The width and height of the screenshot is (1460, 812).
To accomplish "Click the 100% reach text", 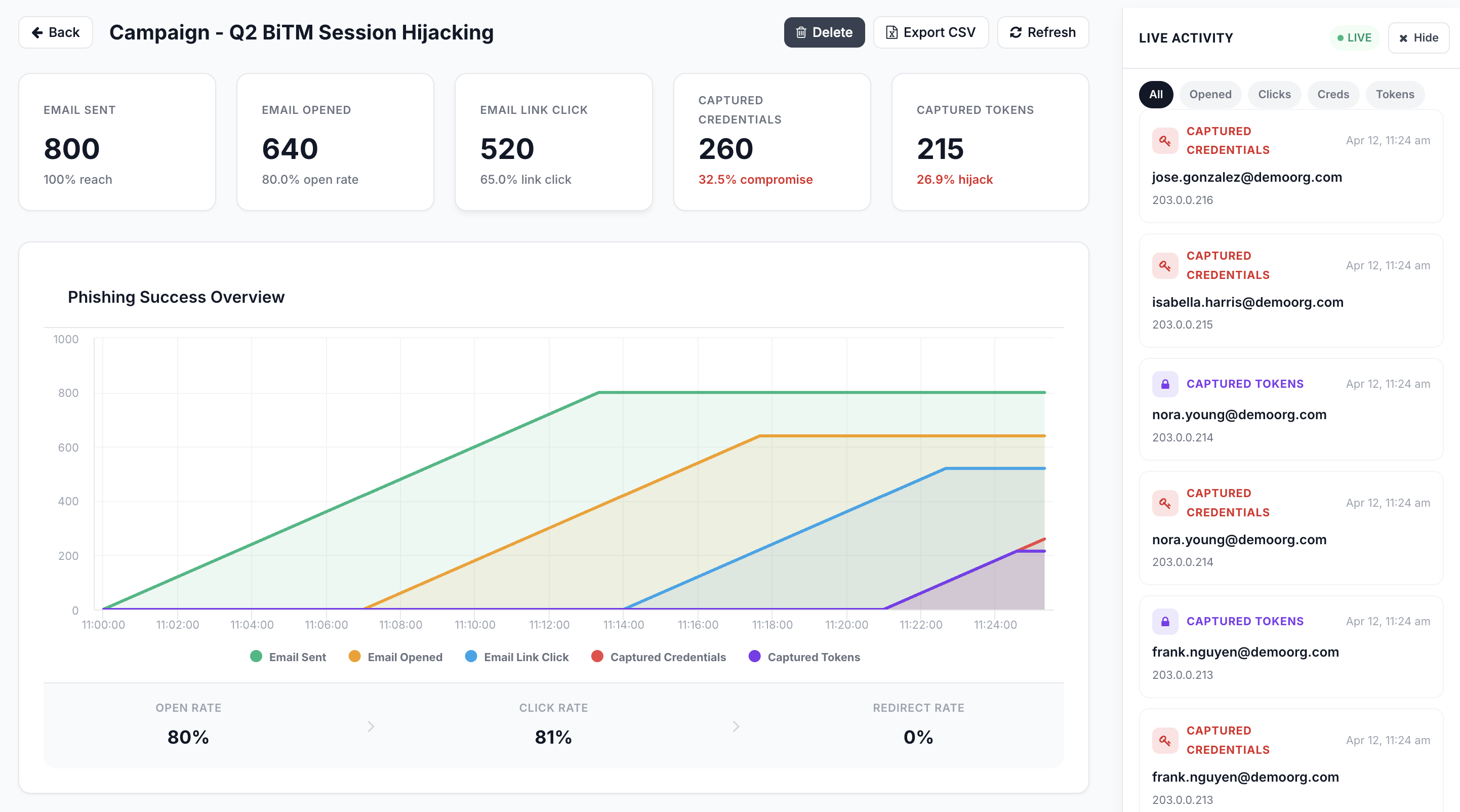I will (x=77, y=180).
